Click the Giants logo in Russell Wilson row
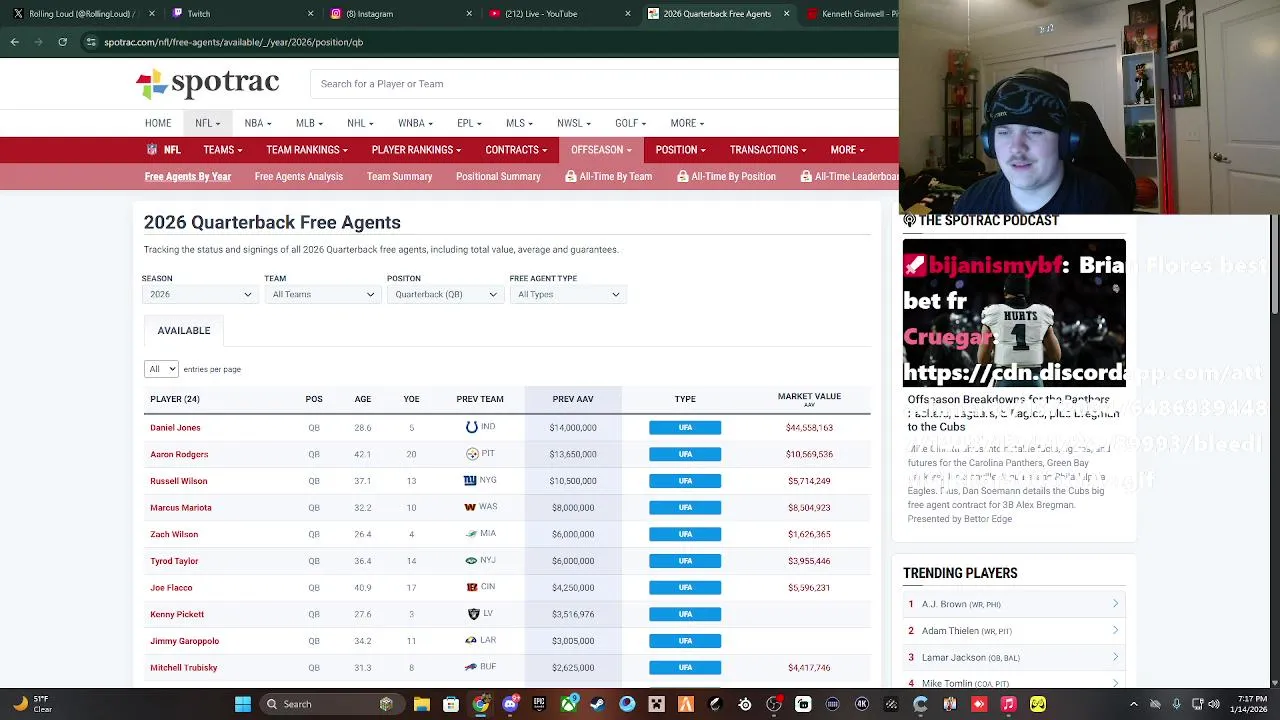The height and width of the screenshot is (720, 1280). pos(470,481)
